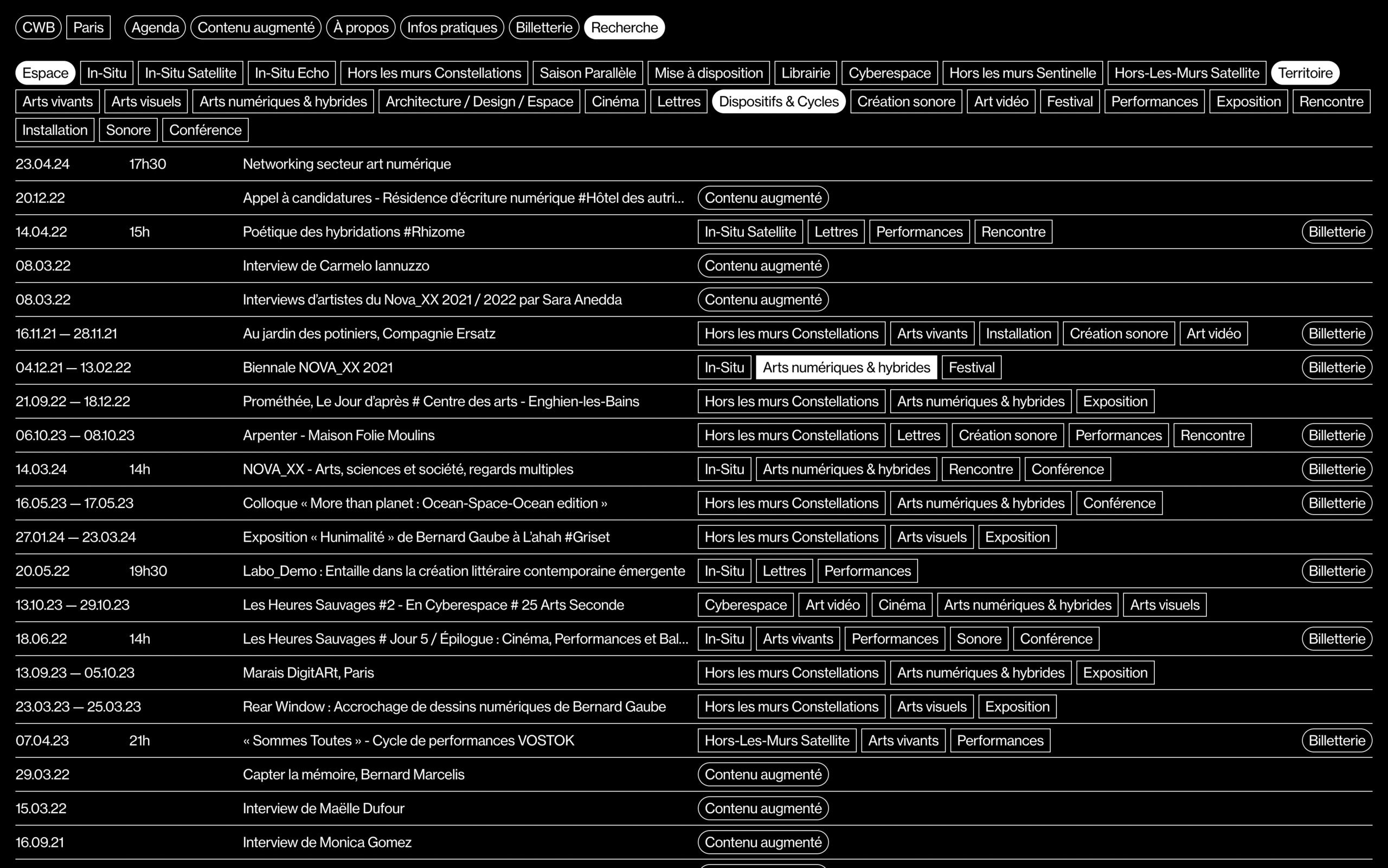The height and width of the screenshot is (868, 1388).
Task: Deselect the Dispositifs & Cycles filter
Action: click(778, 101)
